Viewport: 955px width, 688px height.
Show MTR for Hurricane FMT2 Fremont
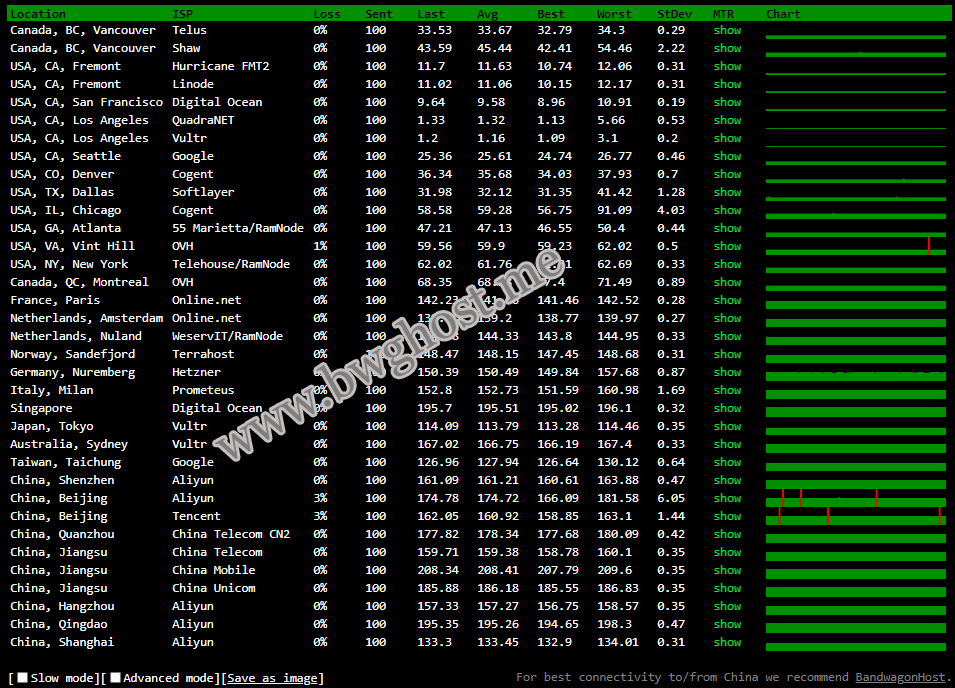point(727,66)
